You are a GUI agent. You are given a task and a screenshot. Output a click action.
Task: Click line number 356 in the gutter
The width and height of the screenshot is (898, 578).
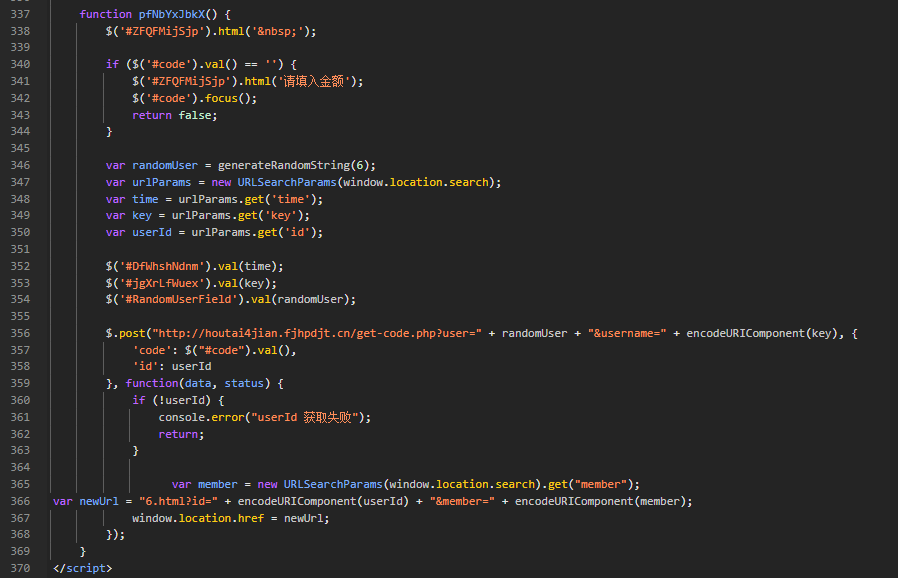click(x=20, y=333)
